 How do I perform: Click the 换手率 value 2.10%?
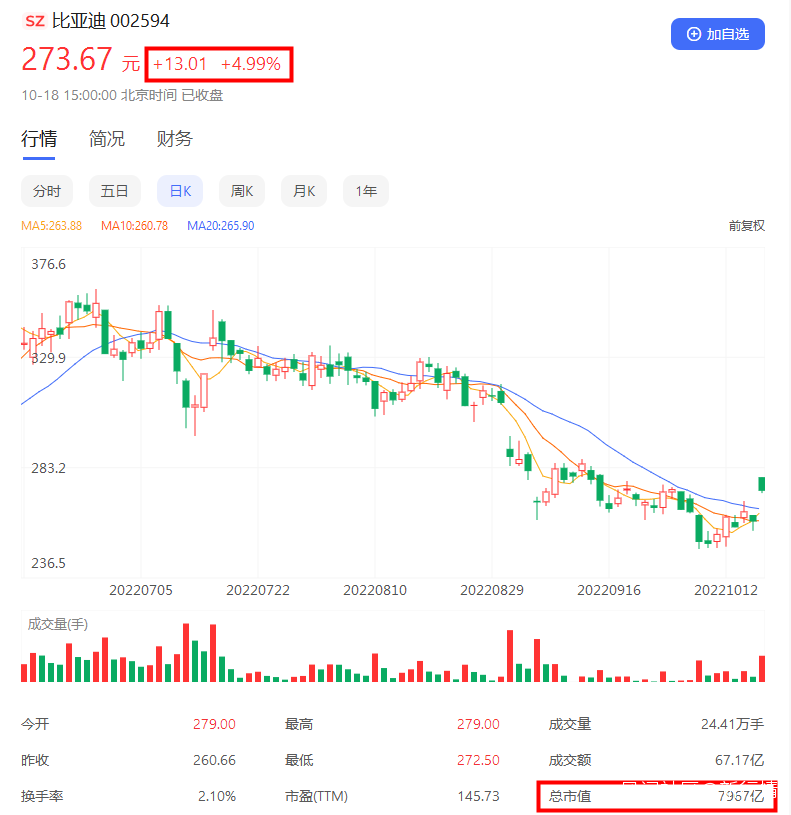click(217, 796)
